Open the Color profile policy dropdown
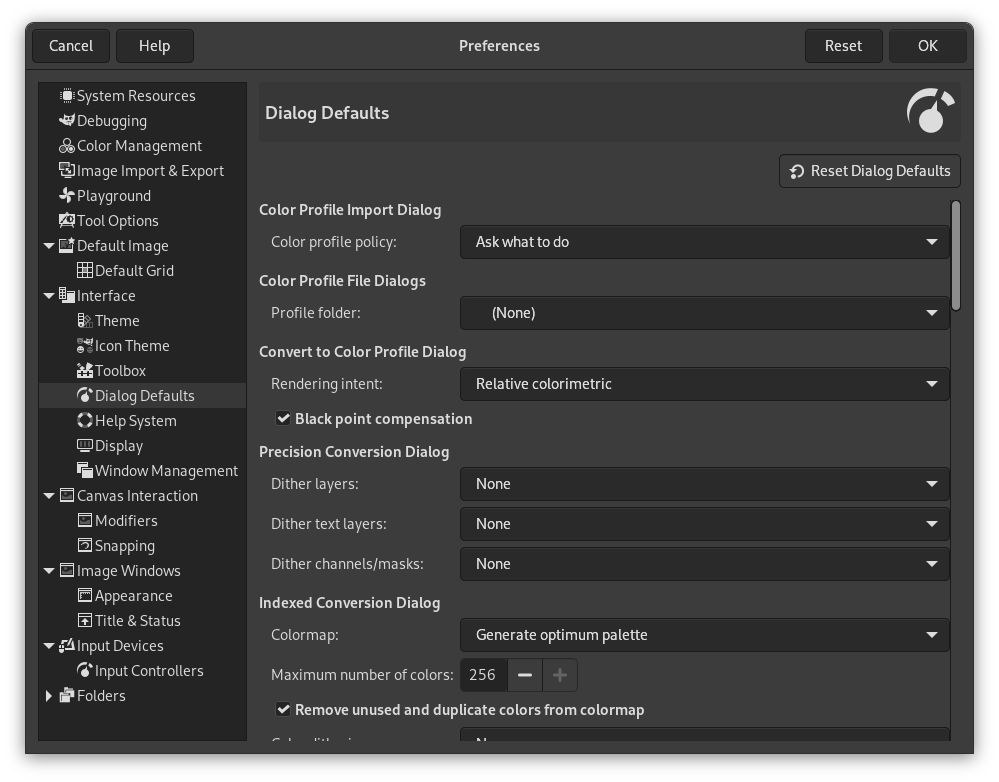Viewport: 999px width, 782px height. 704,241
